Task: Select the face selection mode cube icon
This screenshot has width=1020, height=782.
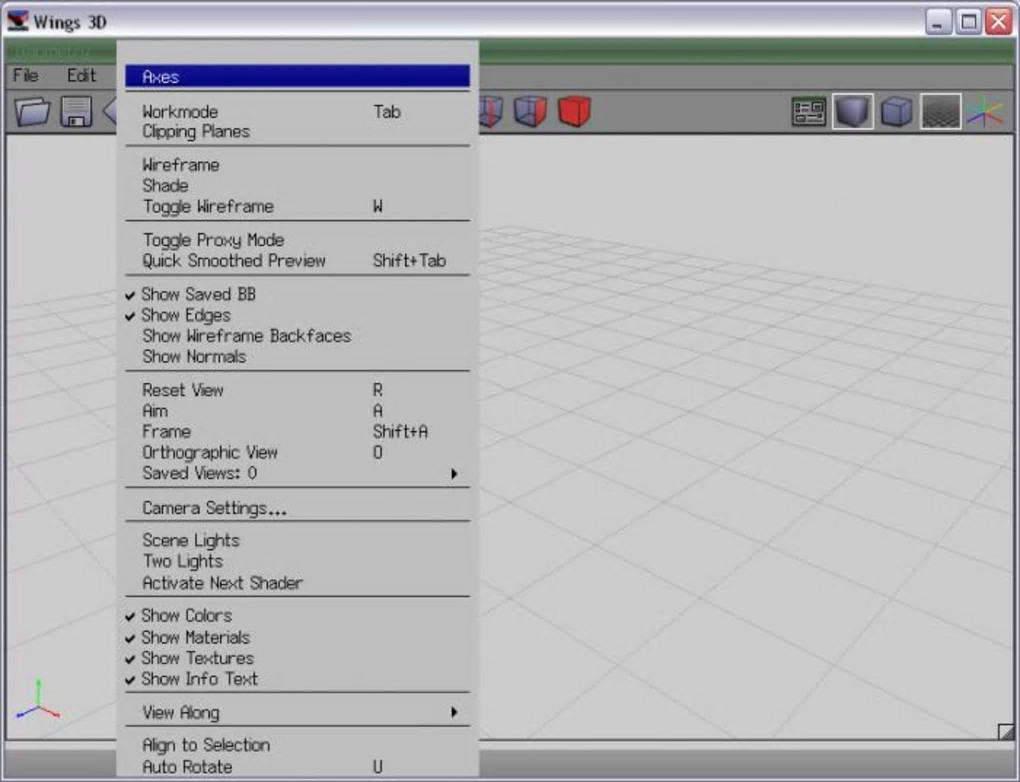Action: coord(530,111)
